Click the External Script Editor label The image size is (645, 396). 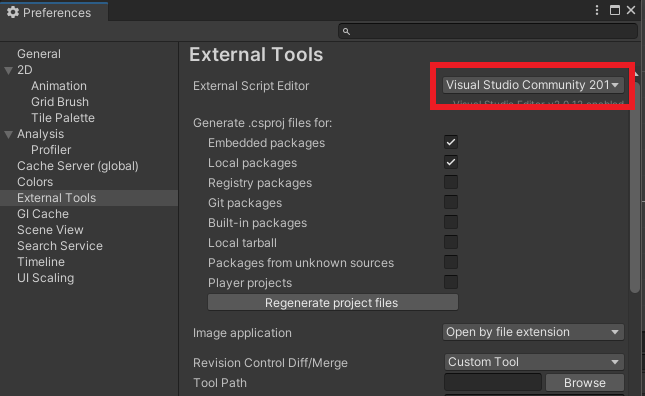point(251,86)
